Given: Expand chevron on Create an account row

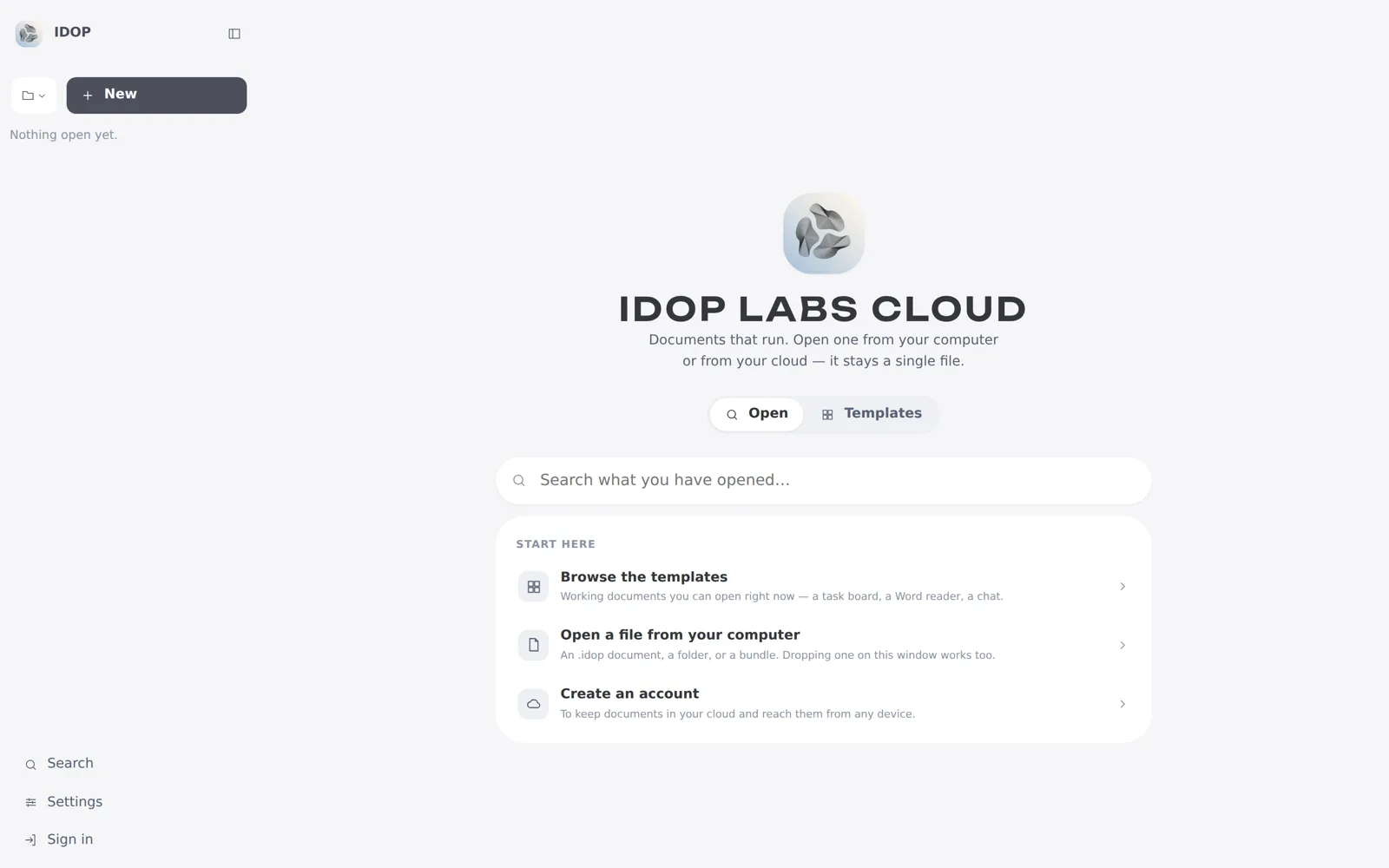Looking at the screenshot, I should pos(1122,704).
